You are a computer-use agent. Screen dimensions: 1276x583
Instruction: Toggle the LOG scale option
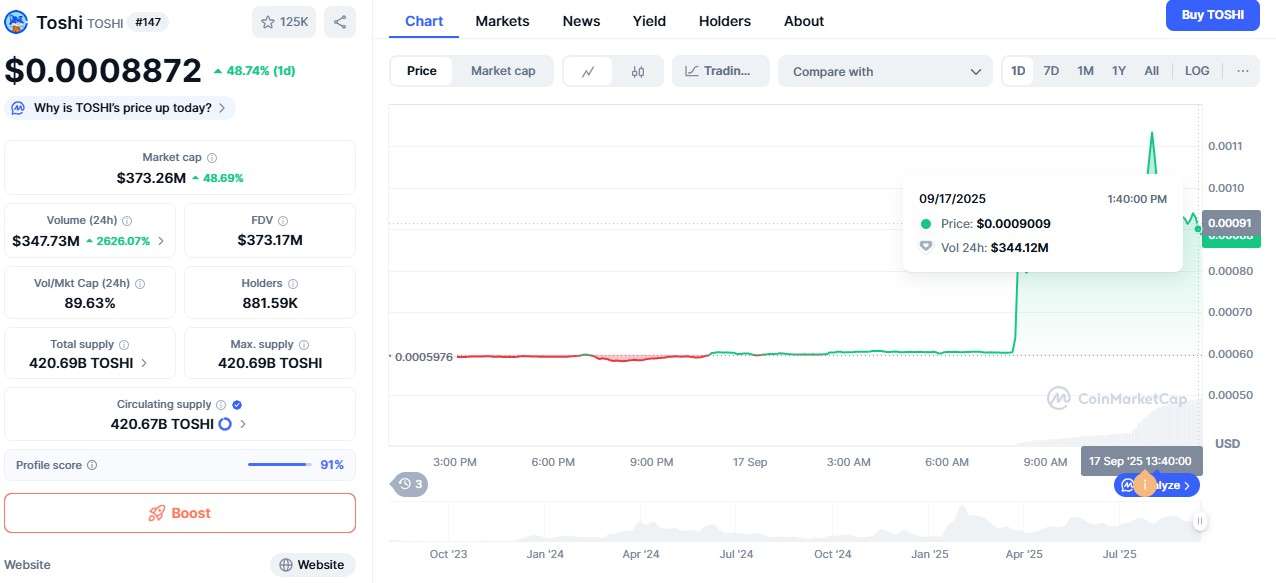pos(1197,71)
